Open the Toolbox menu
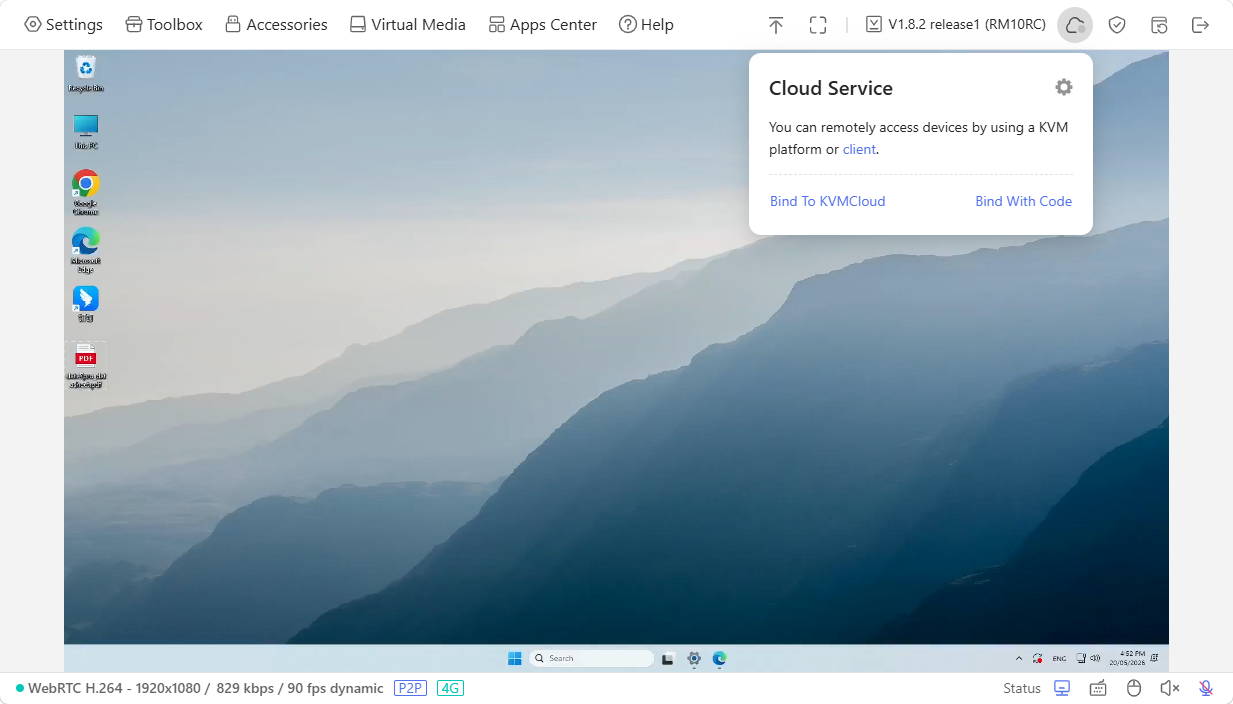This screenshot has height=704, width=1233. point(164,24)
